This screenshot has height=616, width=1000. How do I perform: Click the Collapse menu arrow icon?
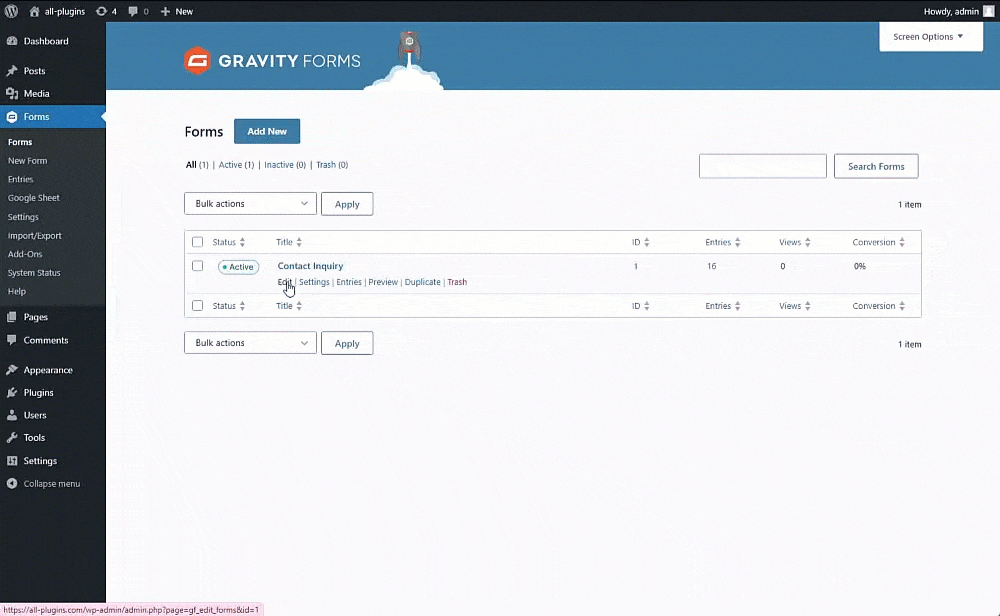pos(12,483)
